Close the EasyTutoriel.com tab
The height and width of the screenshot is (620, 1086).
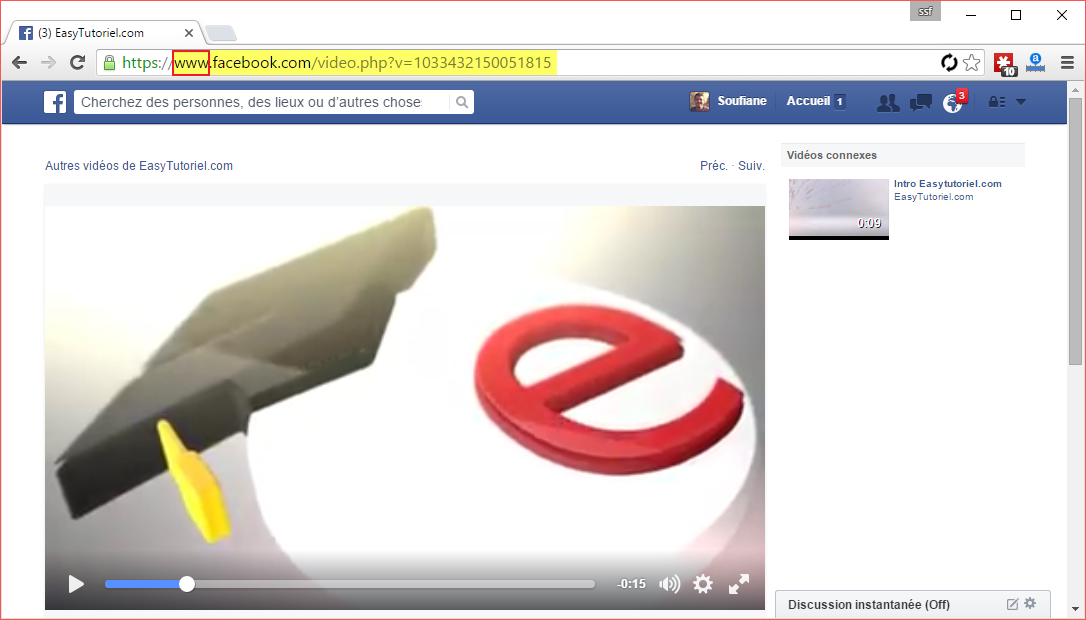[189, 33]
